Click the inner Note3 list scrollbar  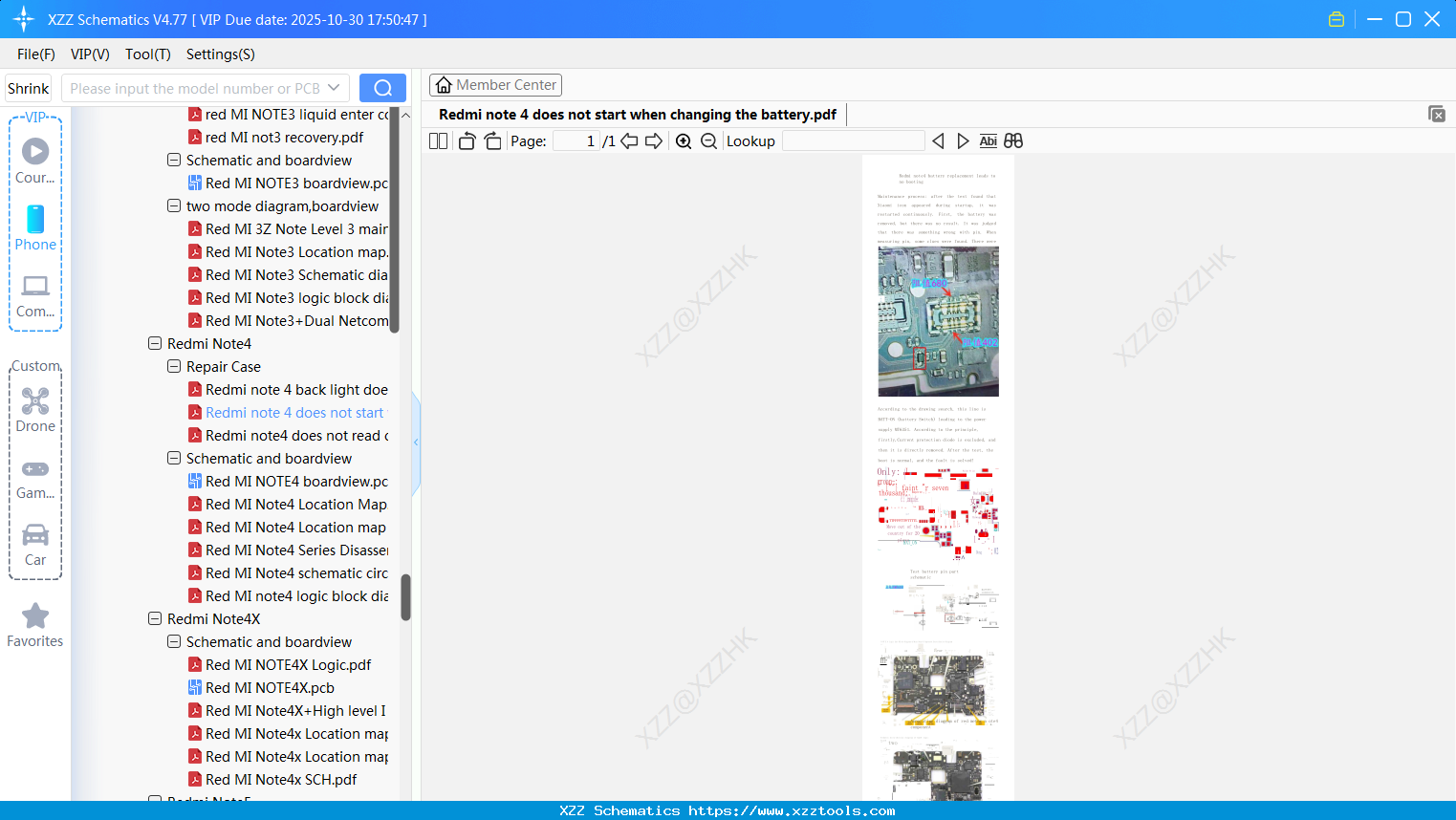click(x=394, y=220)
